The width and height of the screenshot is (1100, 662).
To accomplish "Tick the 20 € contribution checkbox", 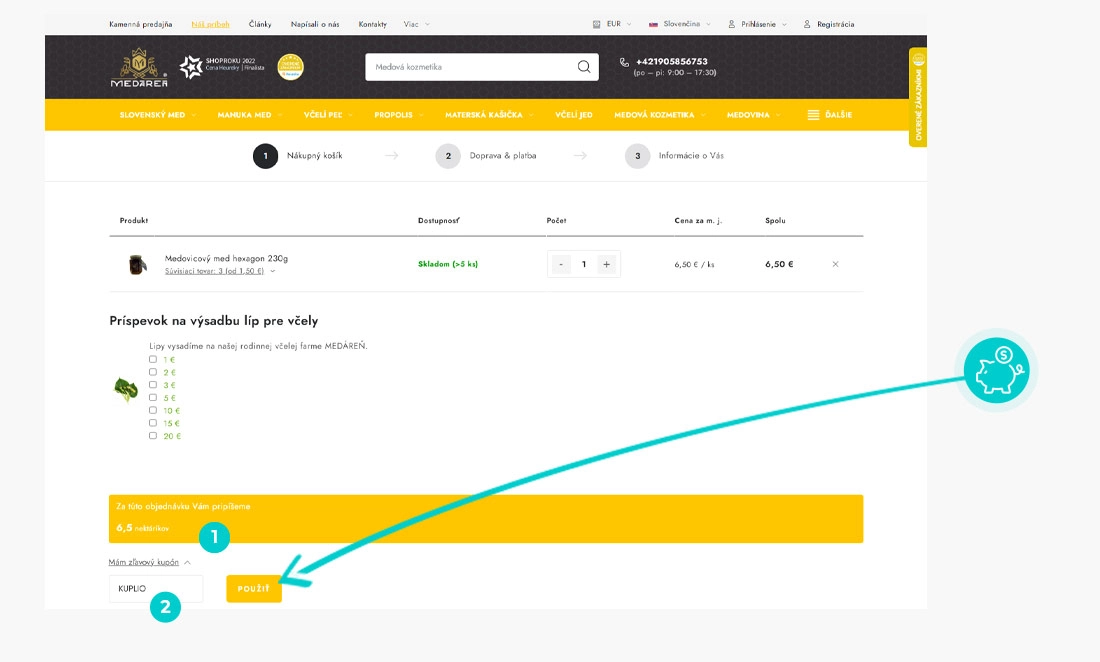I will pyautogui.click(x=153, y=435).
